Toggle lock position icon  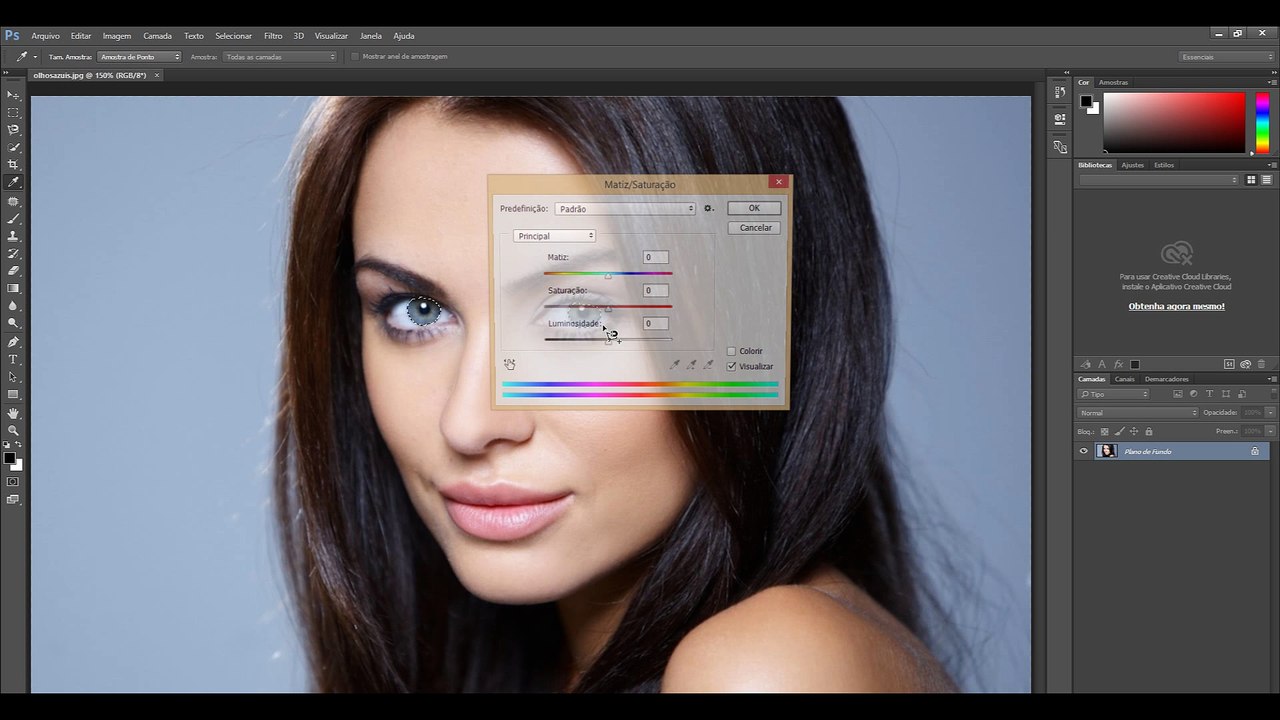1134,431
